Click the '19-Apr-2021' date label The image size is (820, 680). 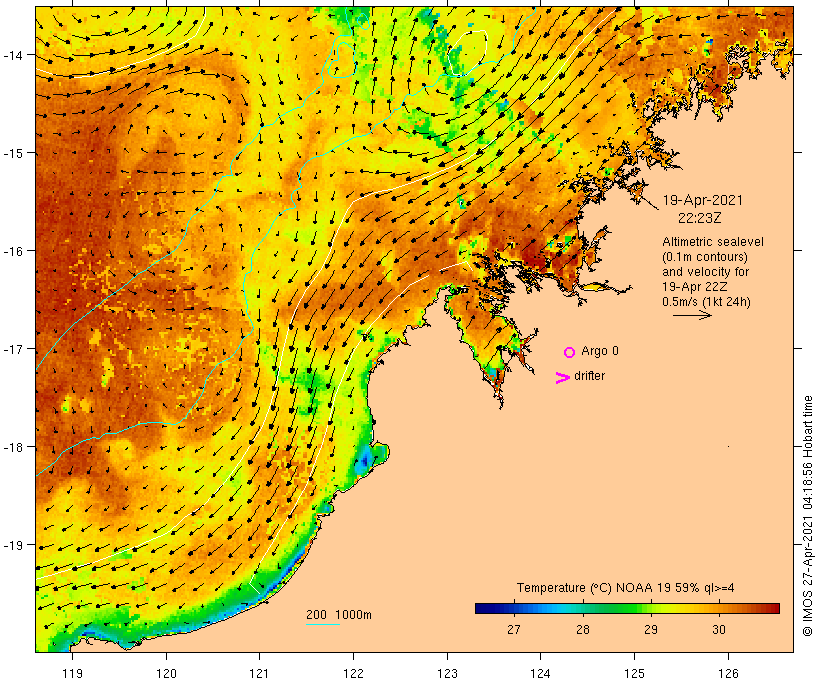pos(702,200)
